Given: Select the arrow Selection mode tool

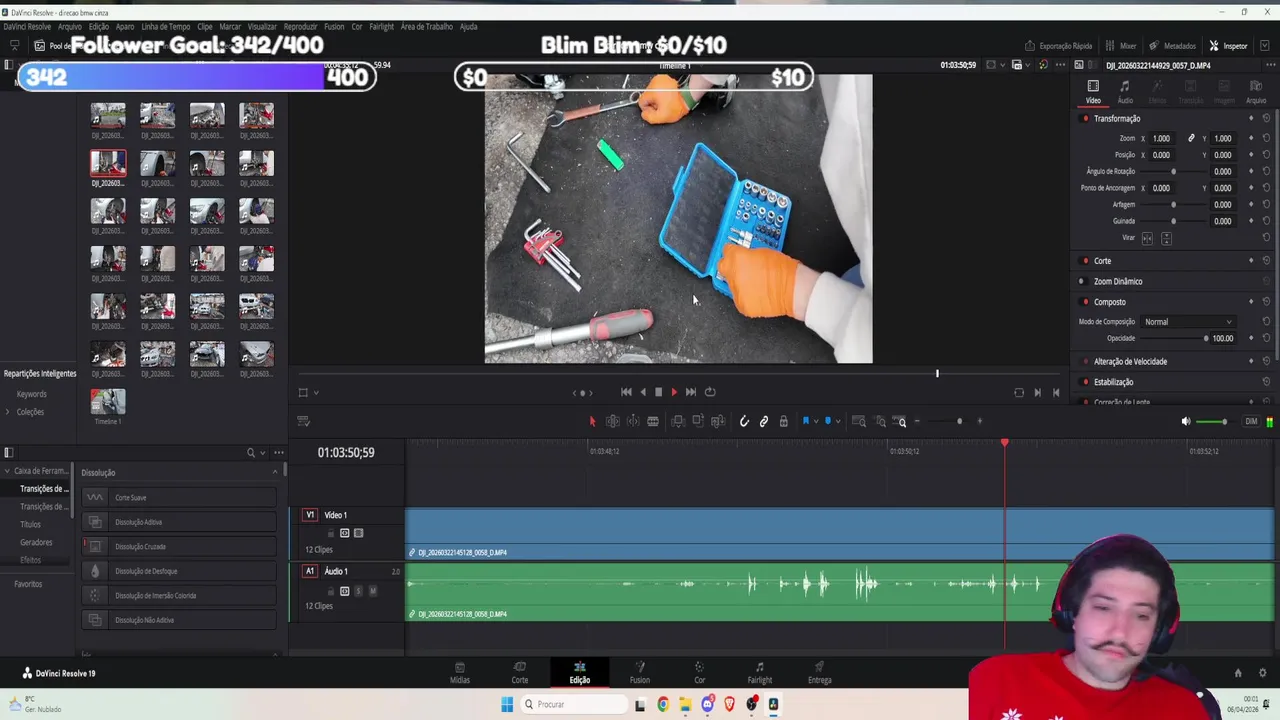Looking at the screenshot, I should [592, 422].
